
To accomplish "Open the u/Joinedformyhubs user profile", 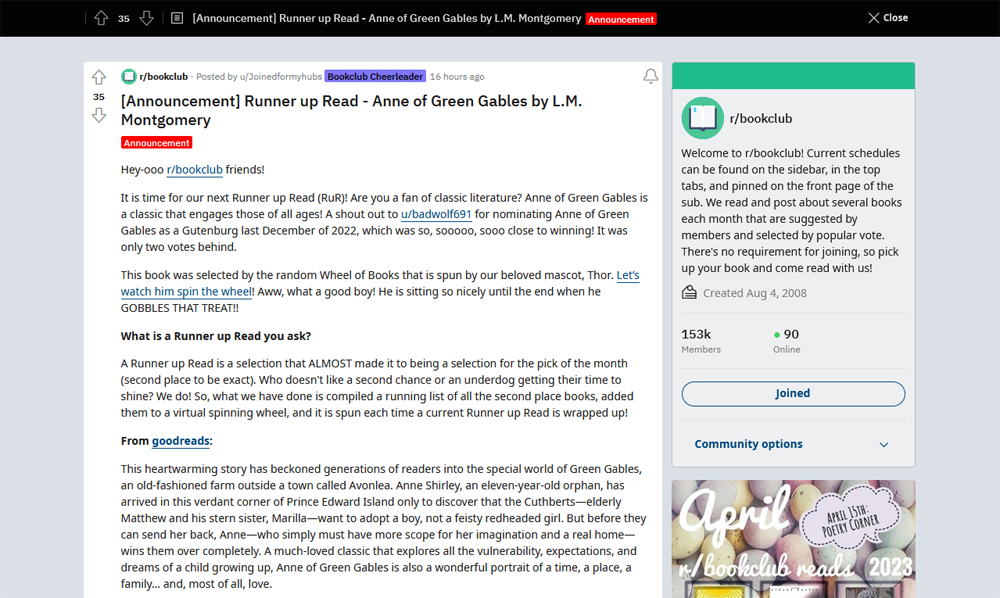I will pos(281,77).
